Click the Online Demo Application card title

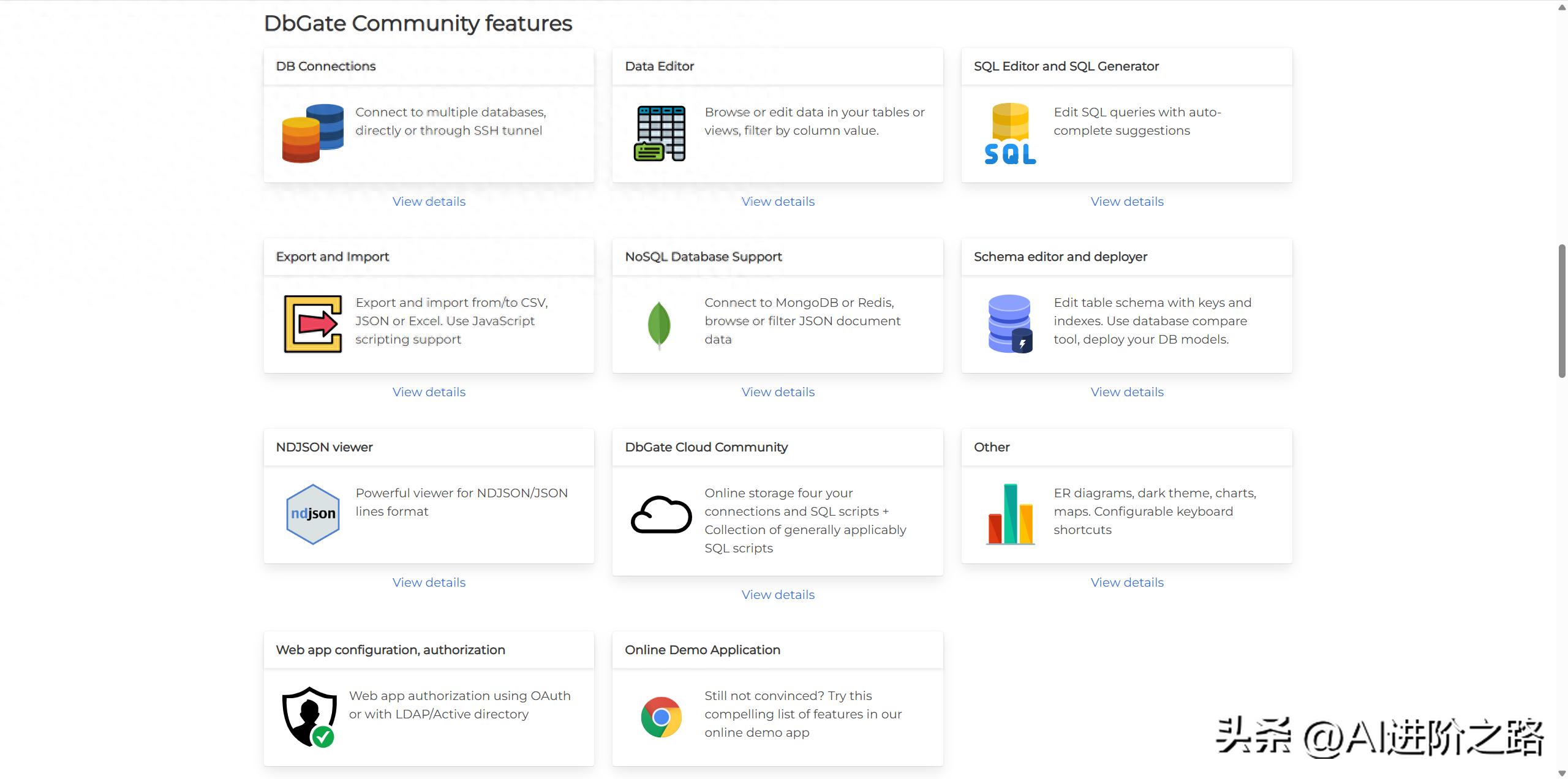click(703, 650)
